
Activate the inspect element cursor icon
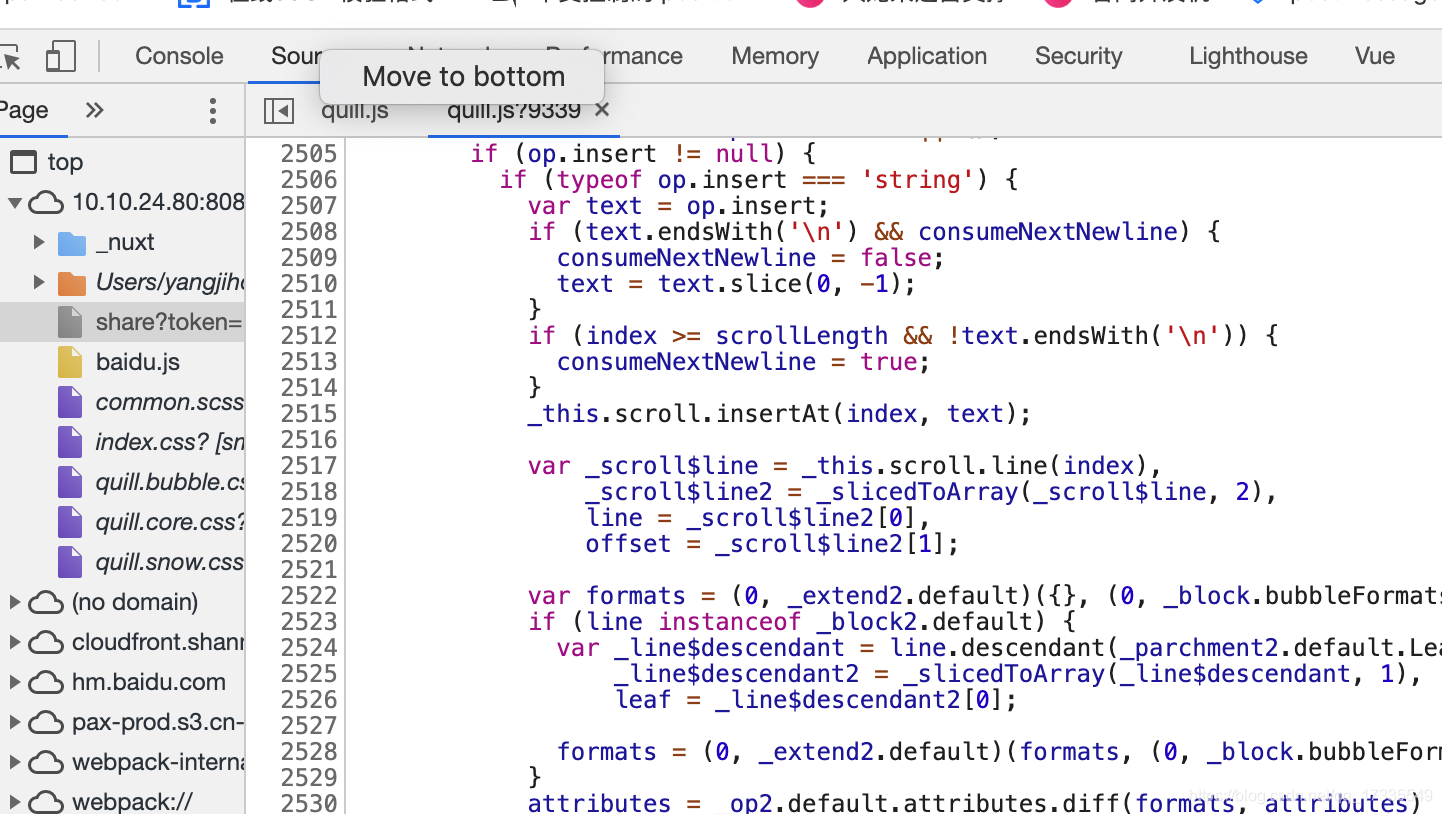(x=11, y=57)
